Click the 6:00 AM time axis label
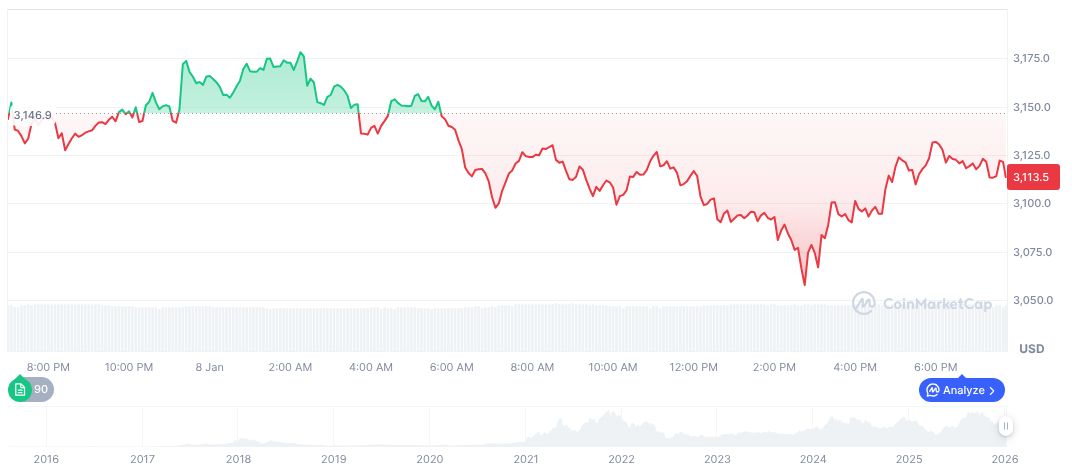 tap(451, 368)
